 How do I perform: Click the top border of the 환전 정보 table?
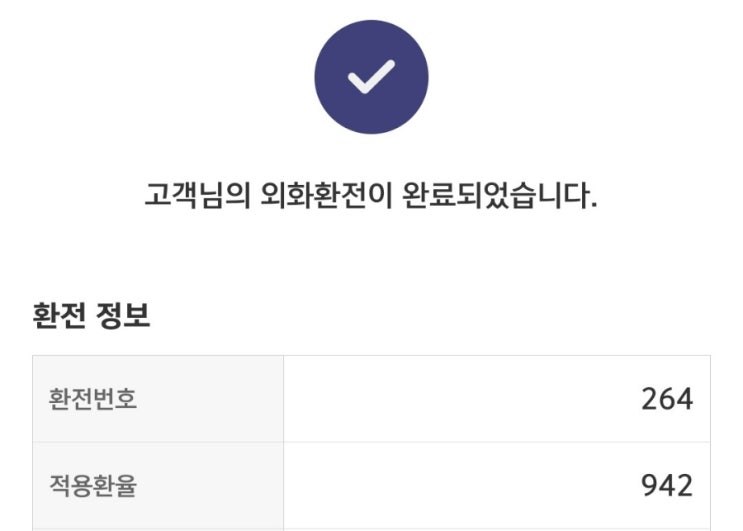pos(371,355)
